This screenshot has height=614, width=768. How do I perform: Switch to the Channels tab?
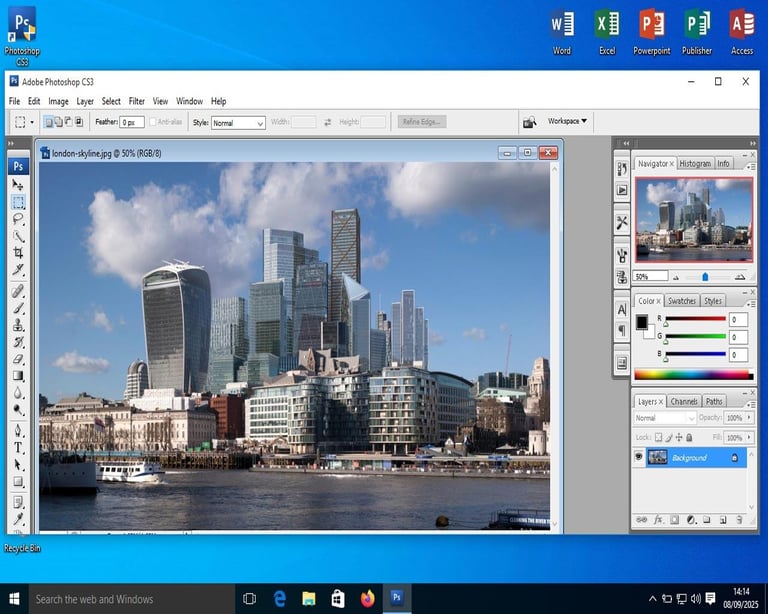[684, 401]
